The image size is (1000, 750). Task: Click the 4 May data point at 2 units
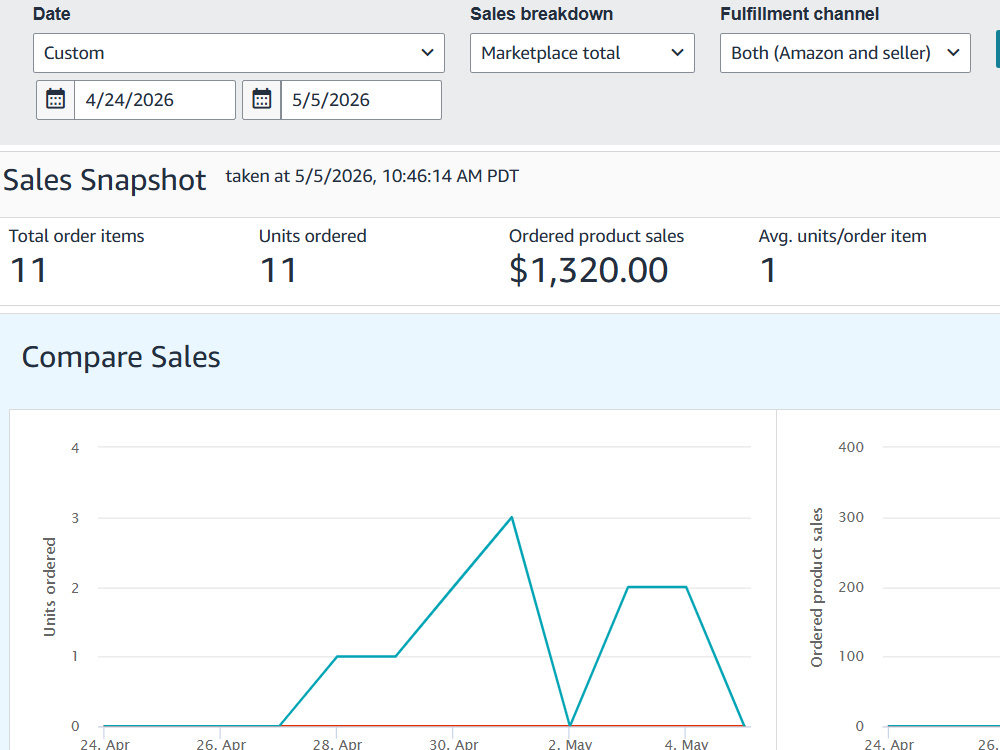click(686, 587)
